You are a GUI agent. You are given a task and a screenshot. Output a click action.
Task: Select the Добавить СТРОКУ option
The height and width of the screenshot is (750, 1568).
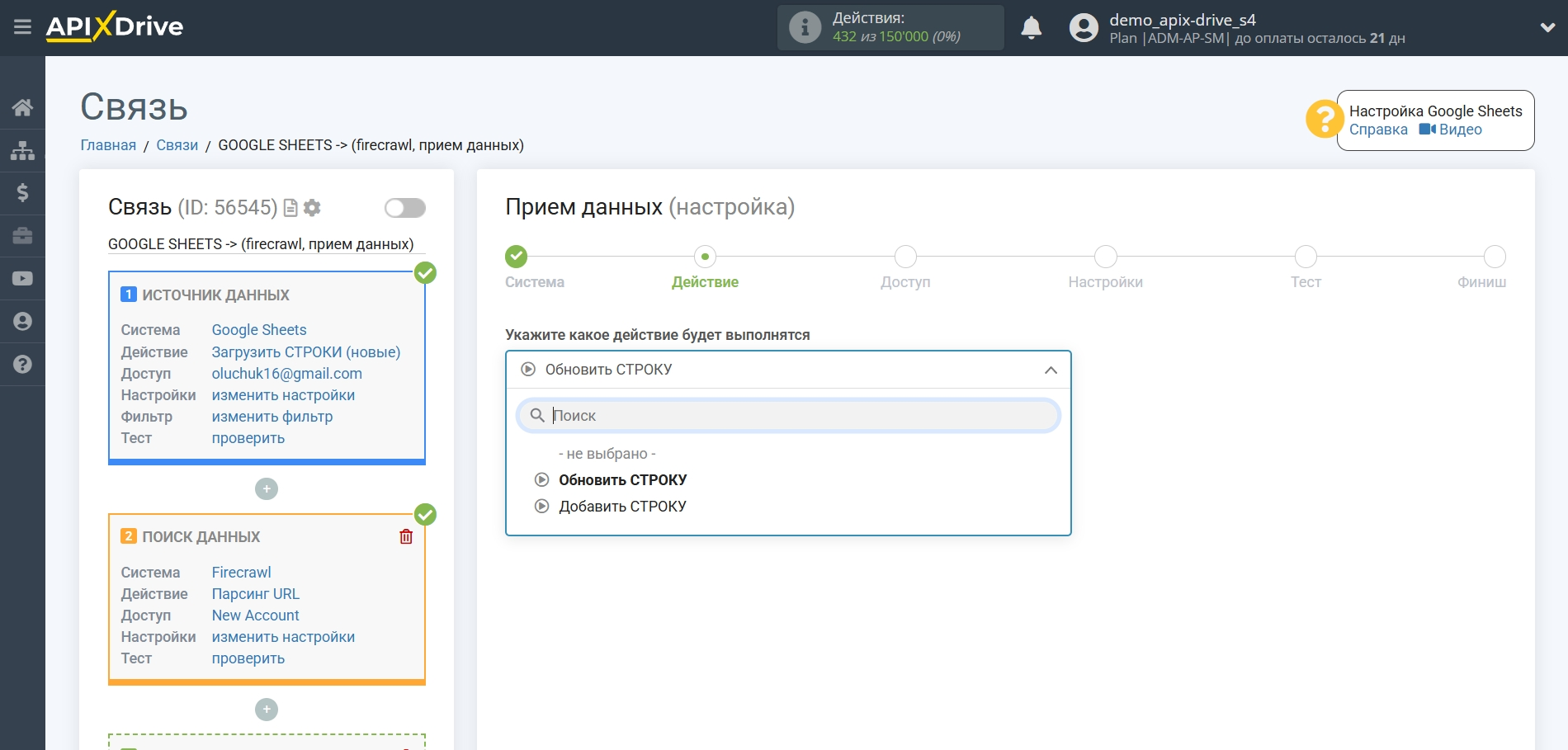point(622,507)
